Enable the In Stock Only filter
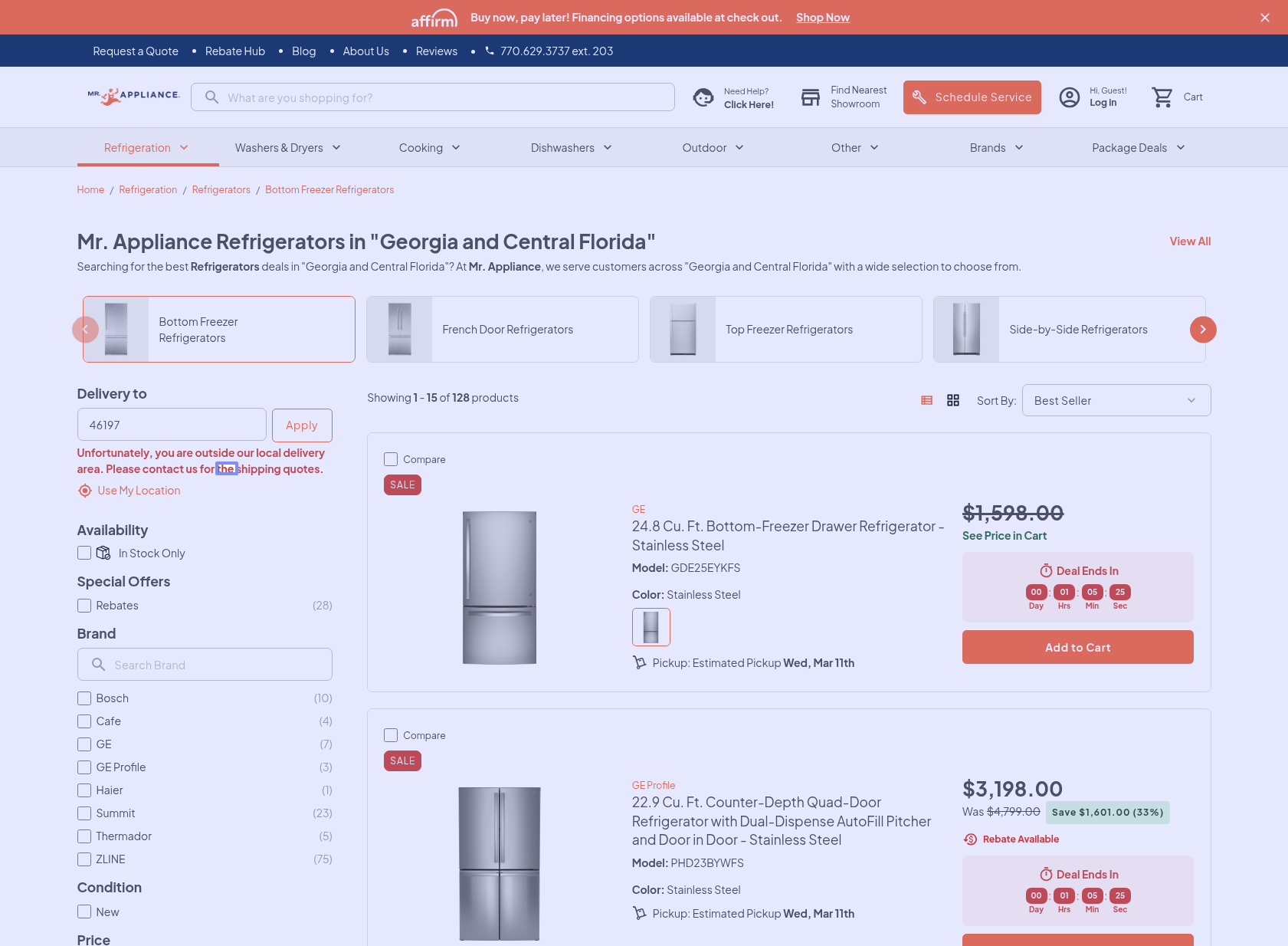The width and height of the screenshot is (1288, 946). point(84,553)
